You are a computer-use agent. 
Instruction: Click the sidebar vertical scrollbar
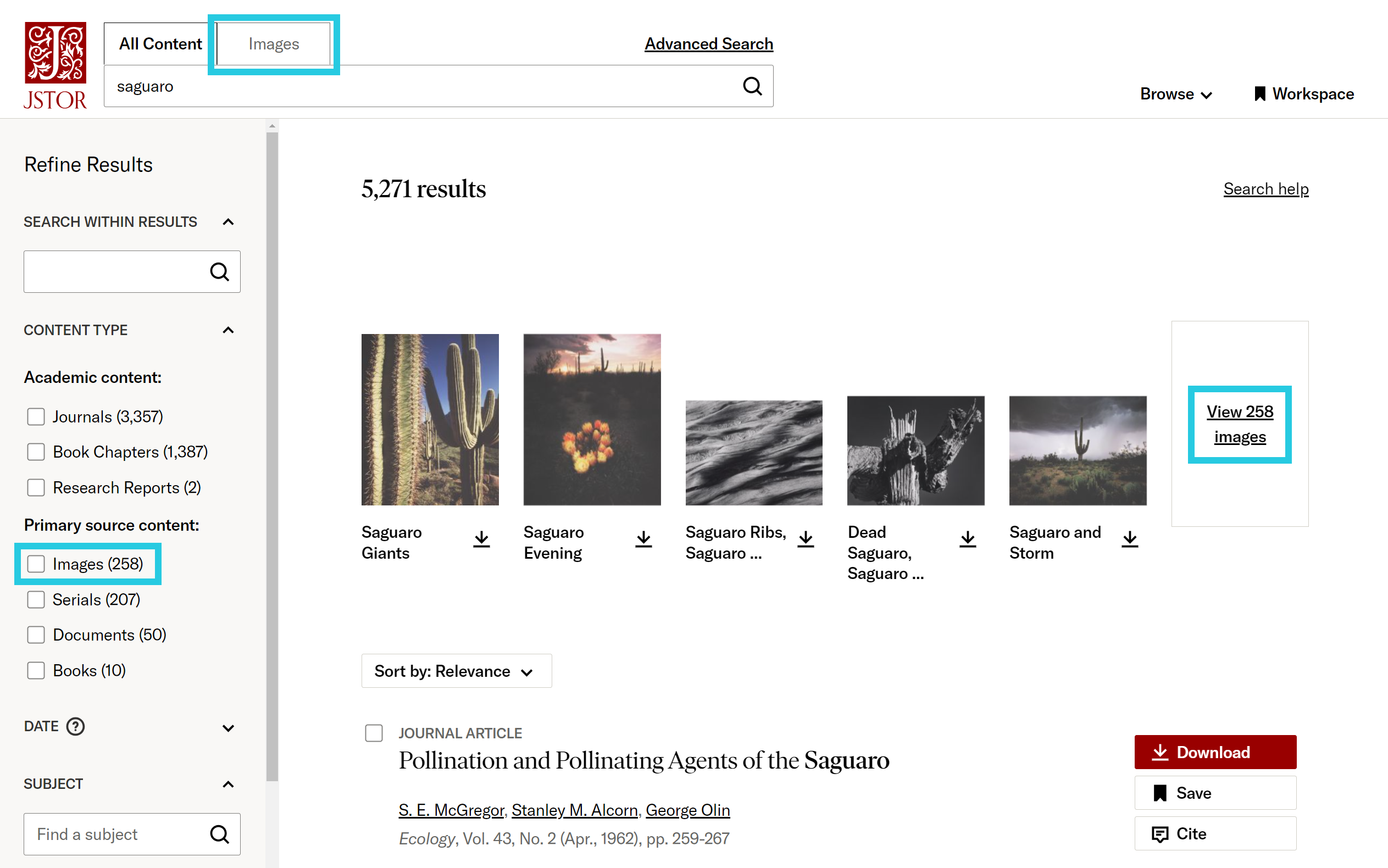point(272,457)
